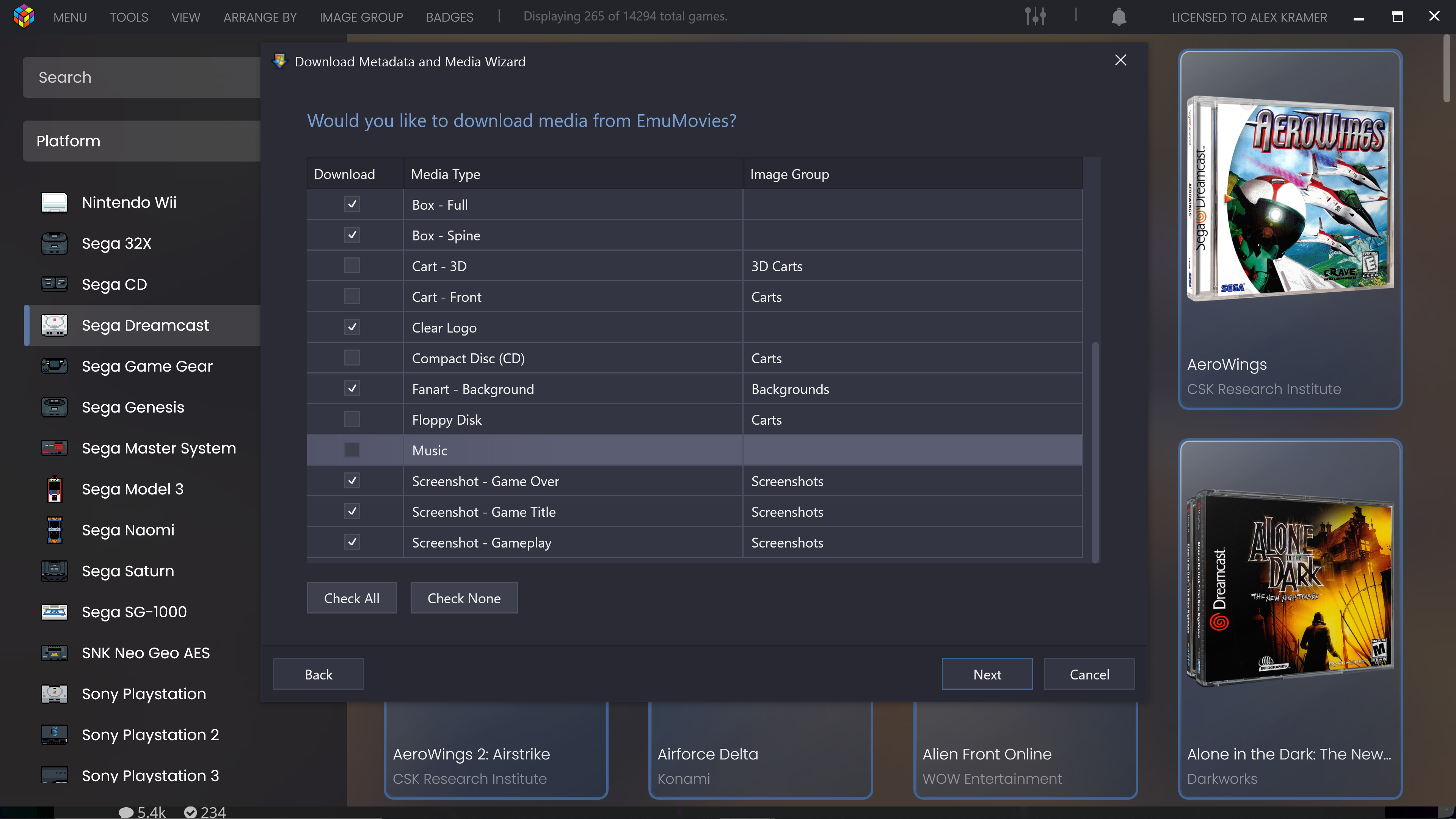1456x819 pixels.
Task: Open the IMAGE GROUP menu
Action: point(361,17)
